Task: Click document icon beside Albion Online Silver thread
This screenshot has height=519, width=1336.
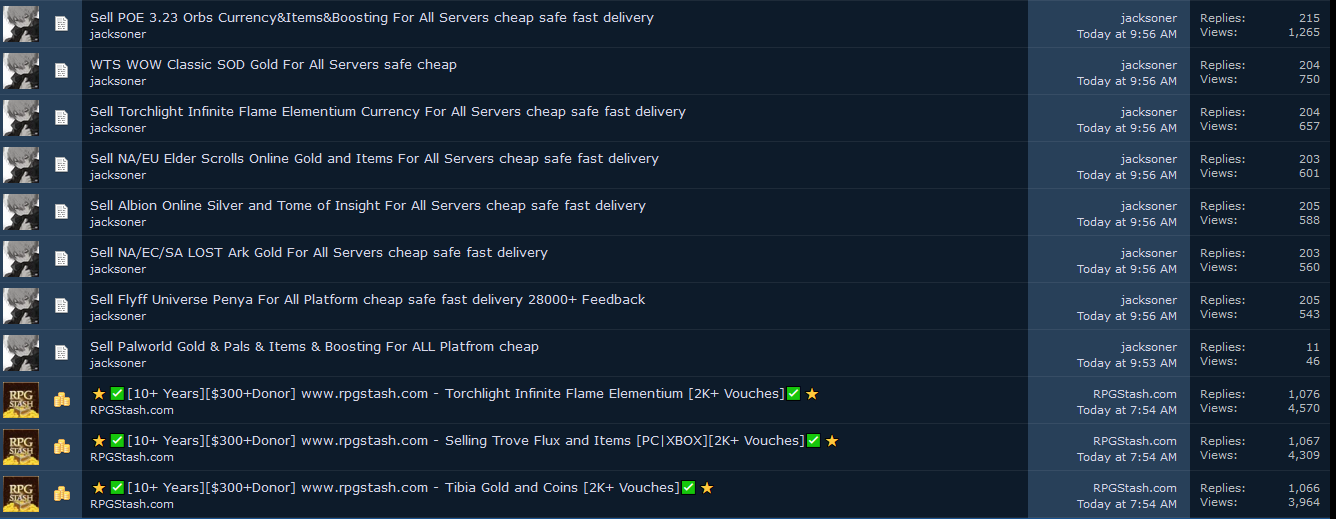Action: pyautogui.click(x=62, y=212)
